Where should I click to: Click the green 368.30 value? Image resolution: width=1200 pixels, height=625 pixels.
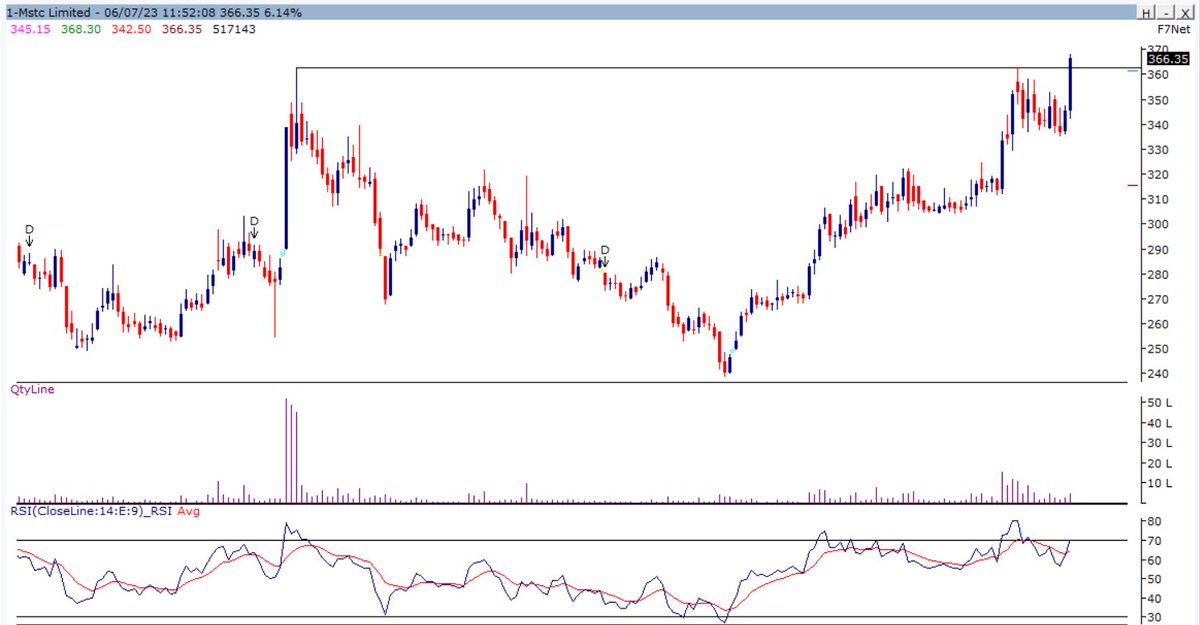(80, 29)
